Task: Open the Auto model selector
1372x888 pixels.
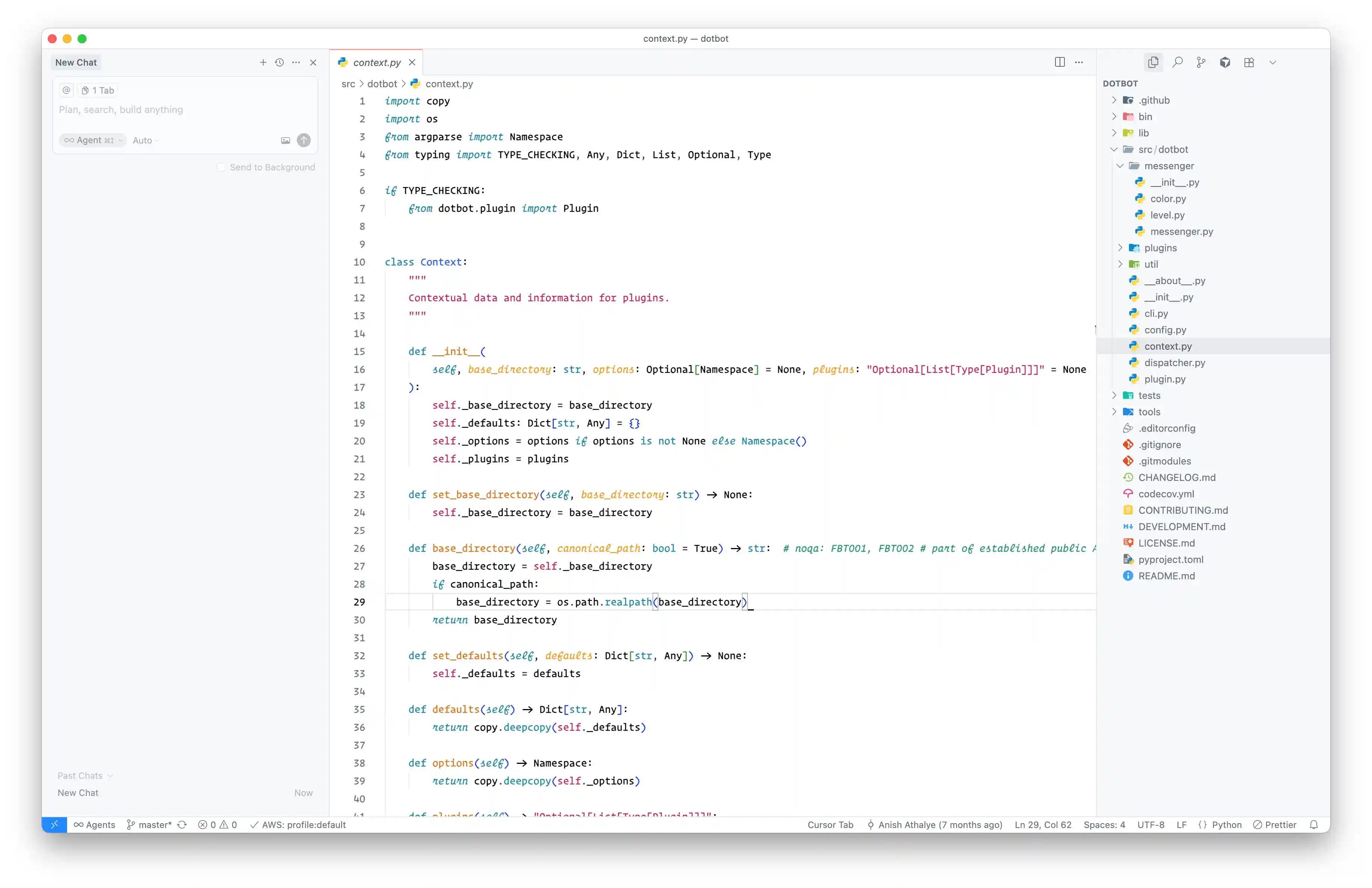Action: tap(145, 140)
